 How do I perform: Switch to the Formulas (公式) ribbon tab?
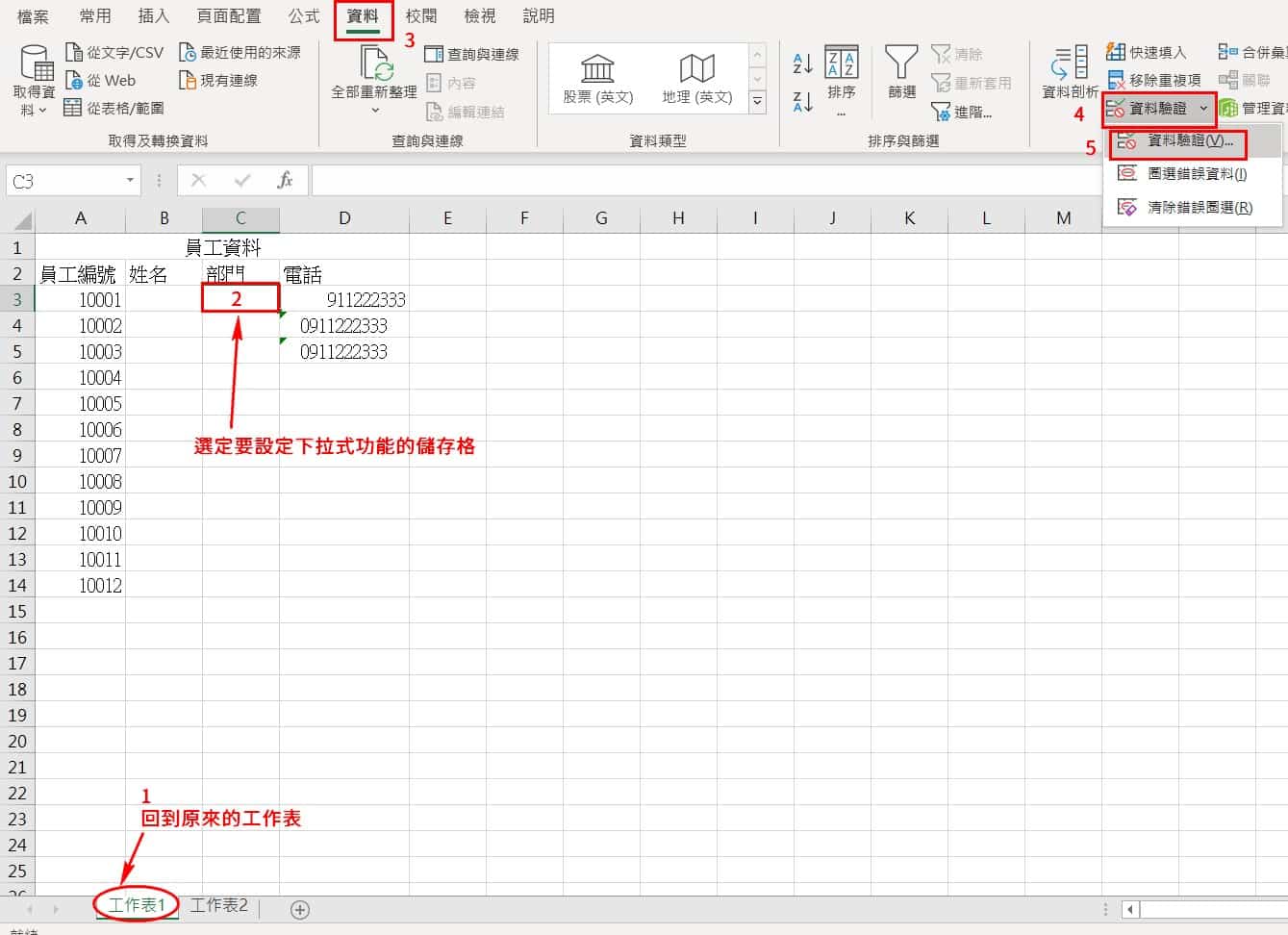pyautogui.click(x=304, y=16)
